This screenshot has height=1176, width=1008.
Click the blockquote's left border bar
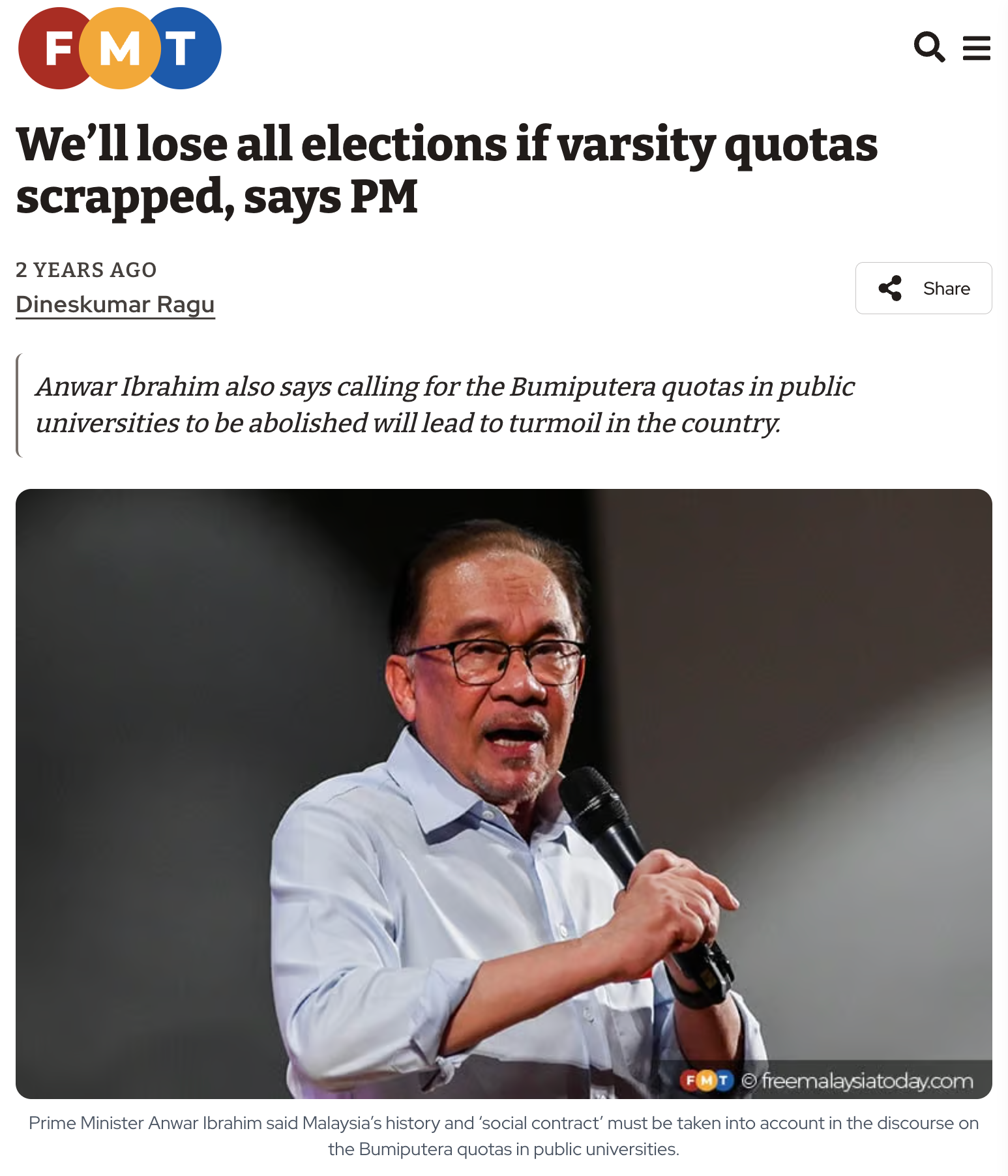tap(18, 405)
